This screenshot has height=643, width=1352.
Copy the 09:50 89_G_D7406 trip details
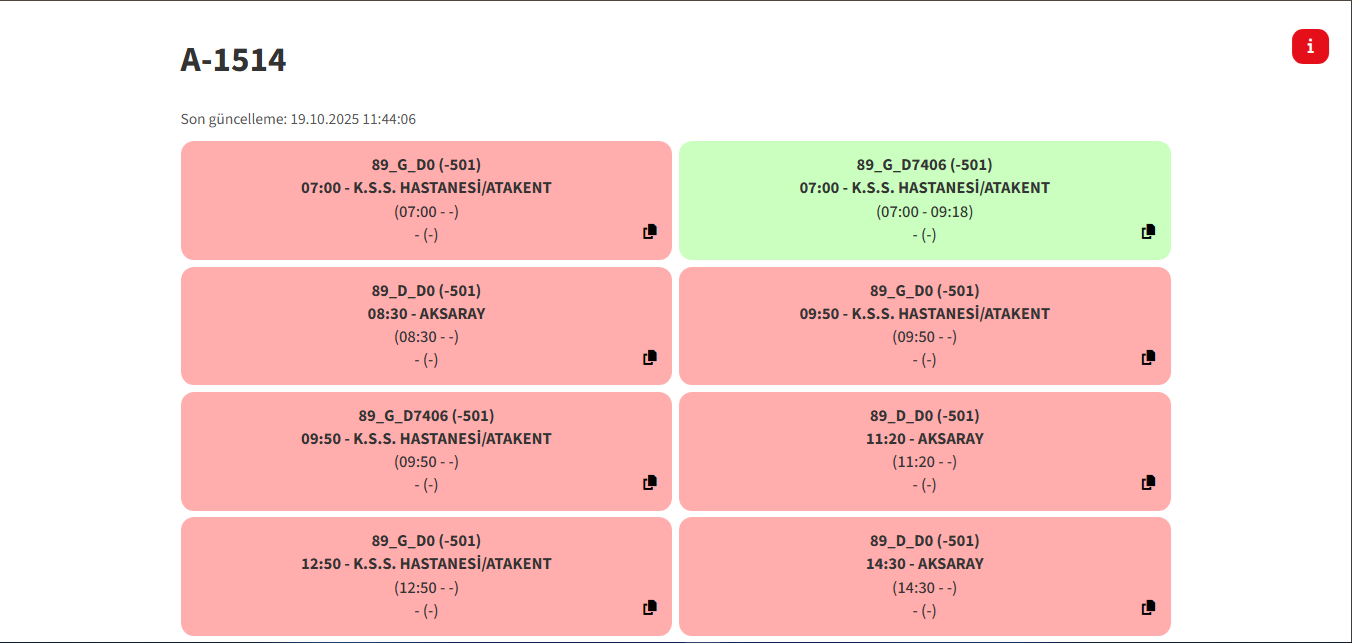click(x=650, y=483)
